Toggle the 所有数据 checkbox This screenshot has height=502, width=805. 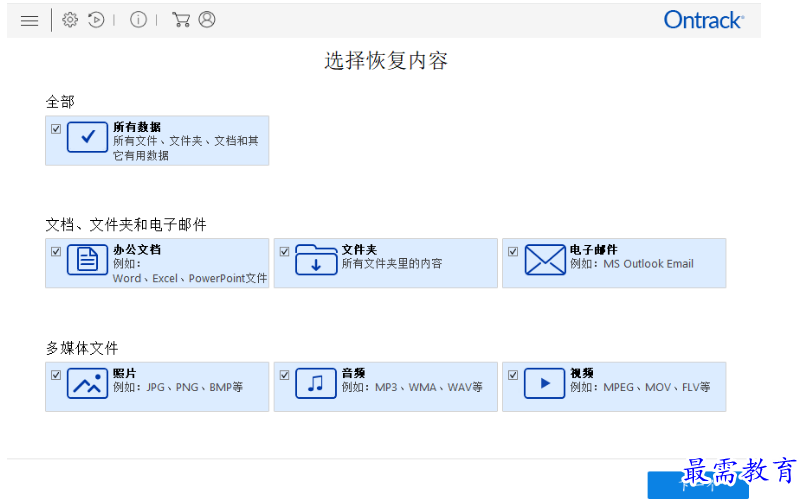point(56,129)
